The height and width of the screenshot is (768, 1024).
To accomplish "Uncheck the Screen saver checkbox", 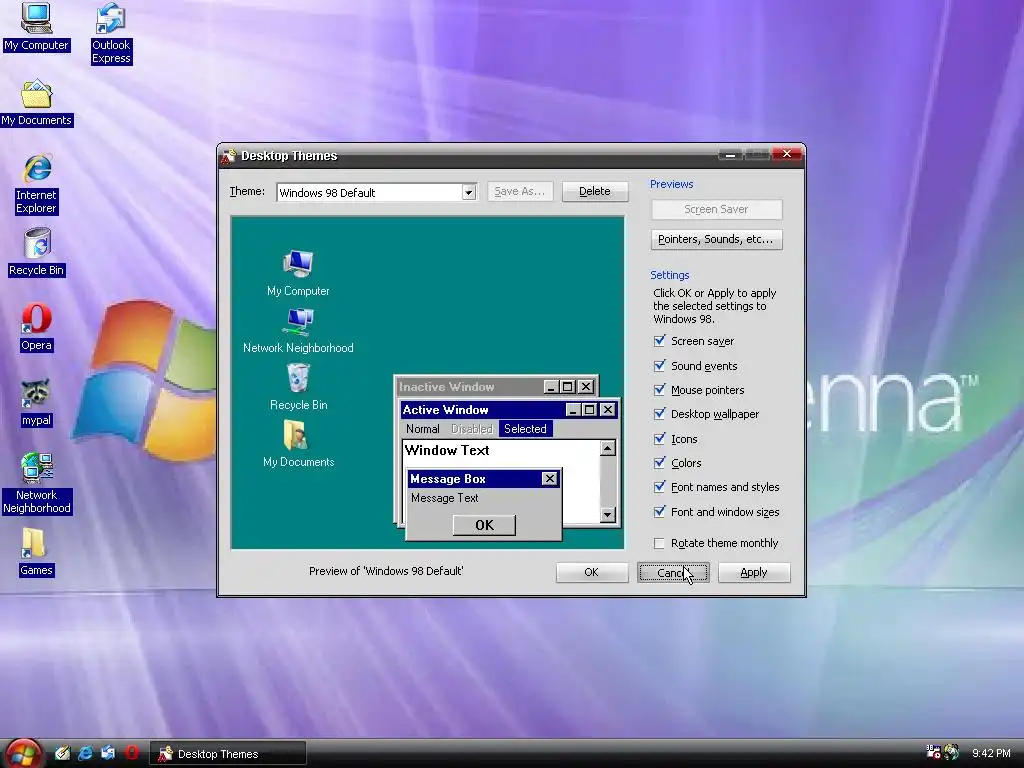I will click(660, 341).
